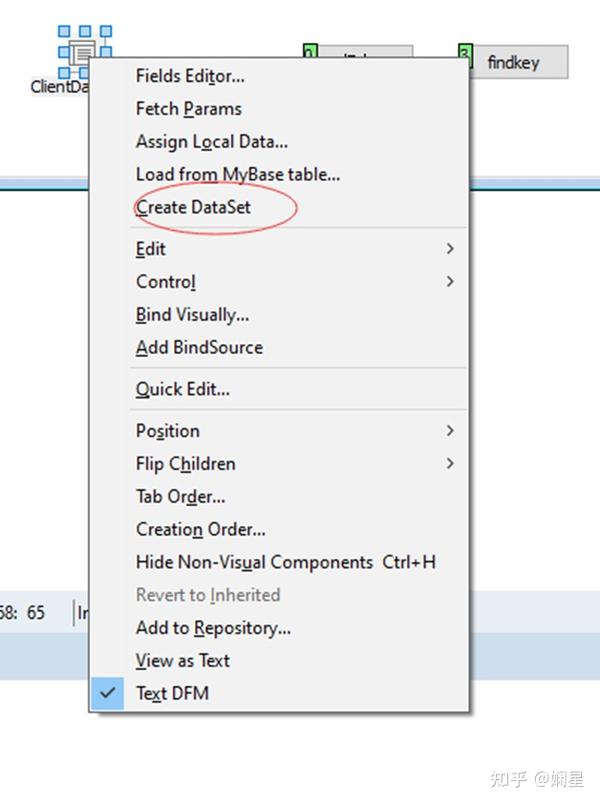Open the Tab Order dialog
600x804 pixels.
point(180,497)
